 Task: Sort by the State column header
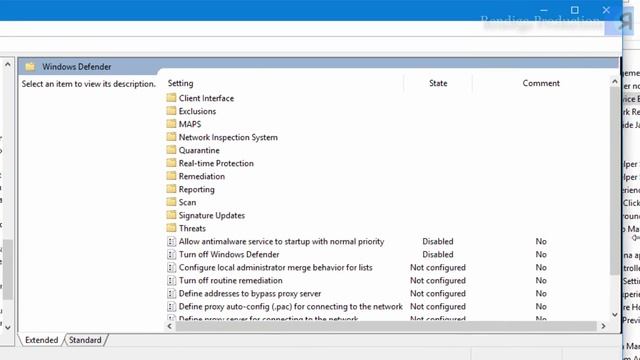[x=438, y=83]
